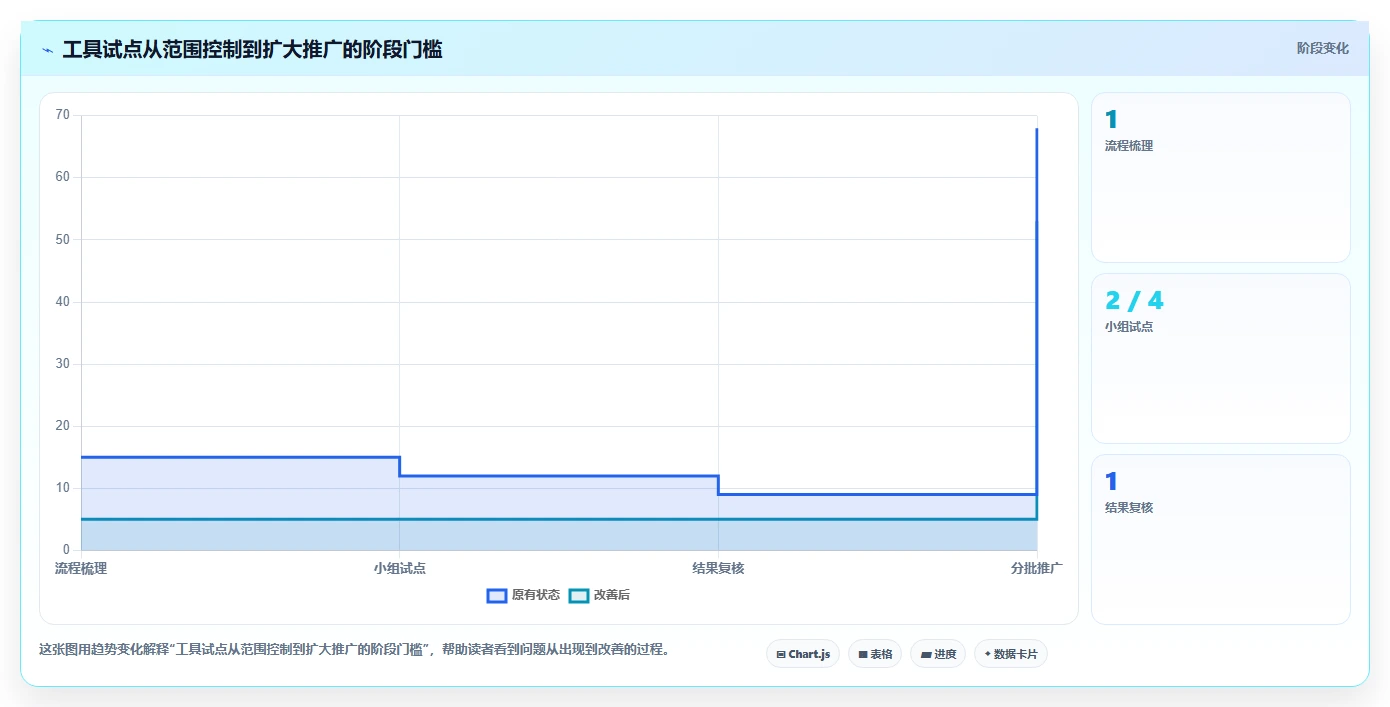Click the 70 y-axis value
Viewport: 1390px width, 707px height.
pyautogui.click(x=63, y=115)
